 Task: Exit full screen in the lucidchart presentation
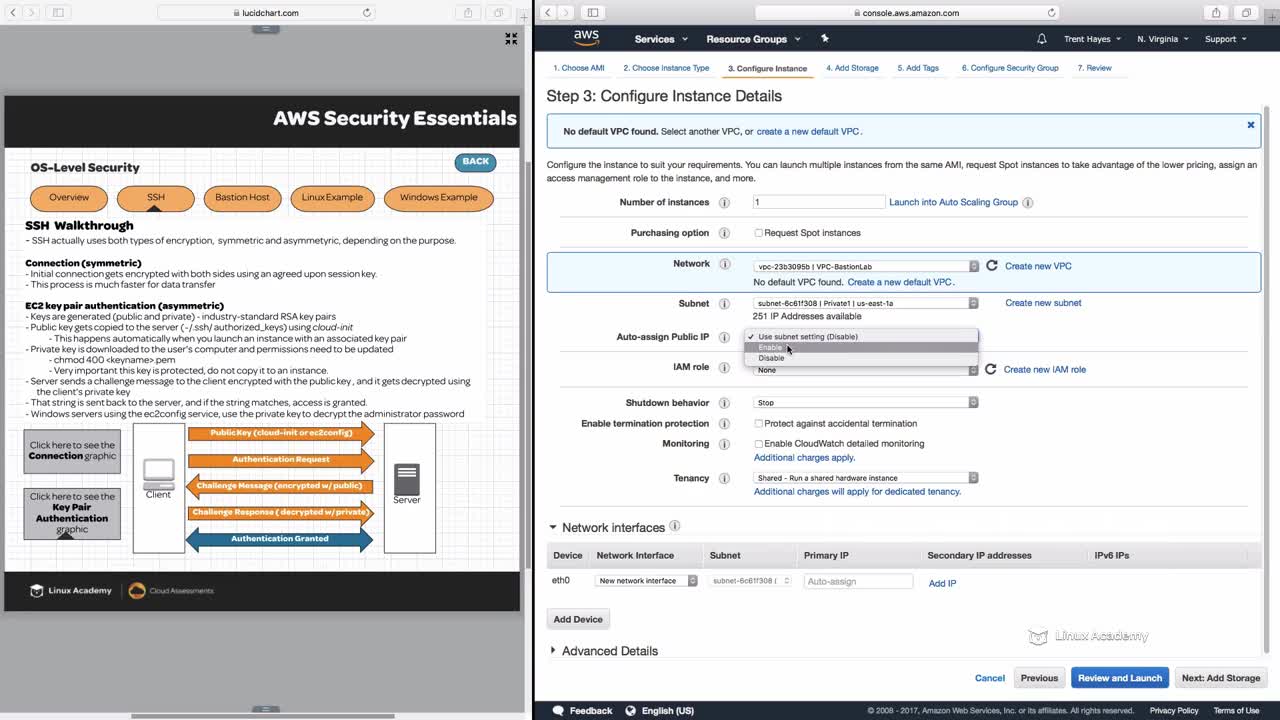511,39
